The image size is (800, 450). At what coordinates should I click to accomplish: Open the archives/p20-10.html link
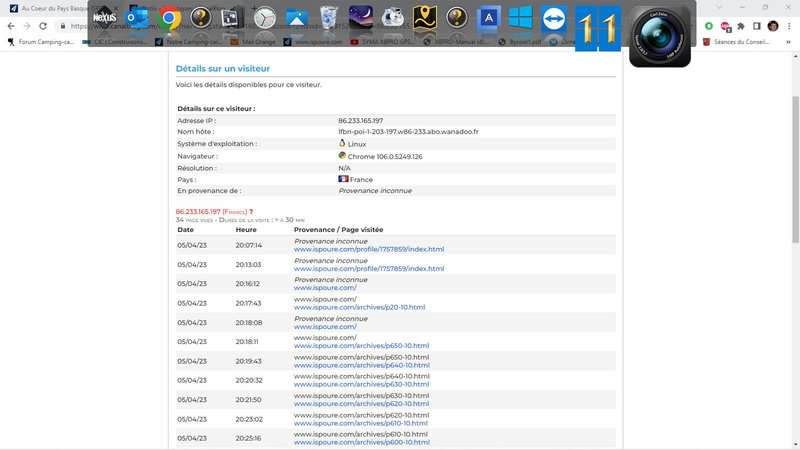359,307
